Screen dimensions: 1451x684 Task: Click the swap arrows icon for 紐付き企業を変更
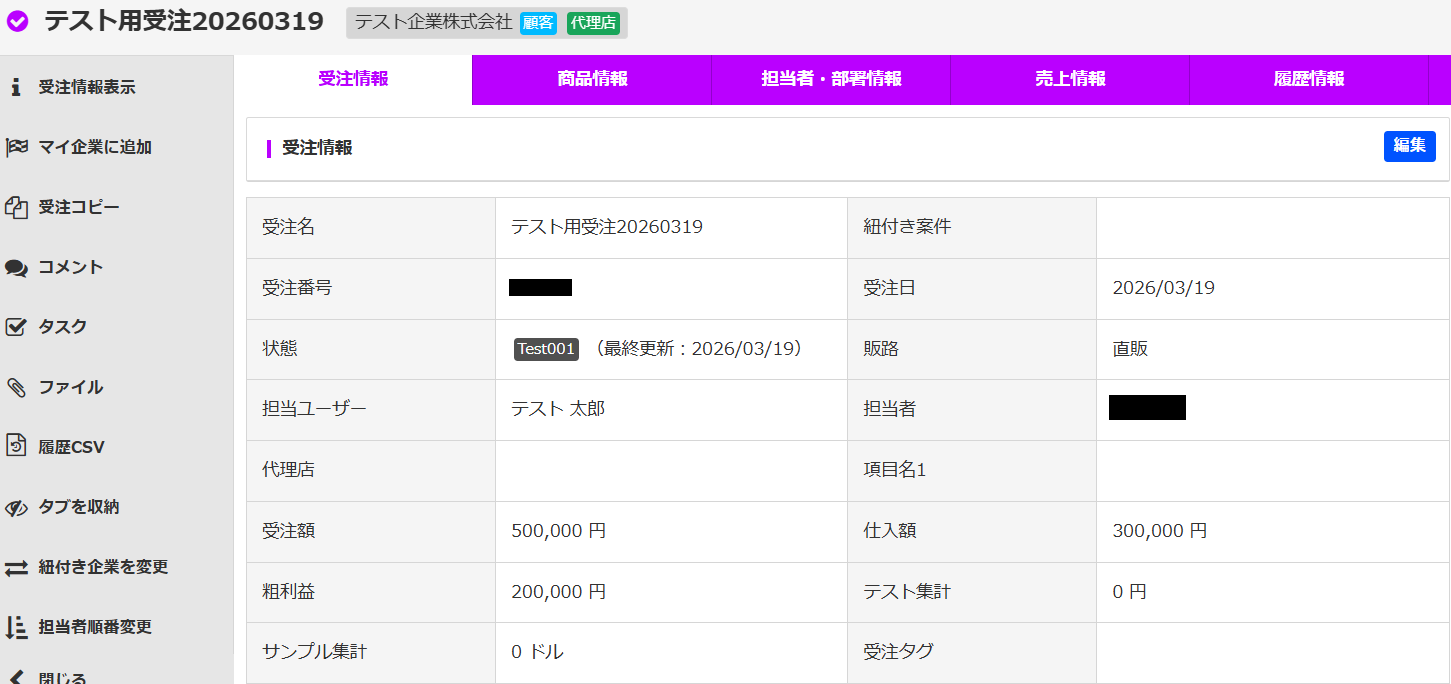click(x=16, y=567)
